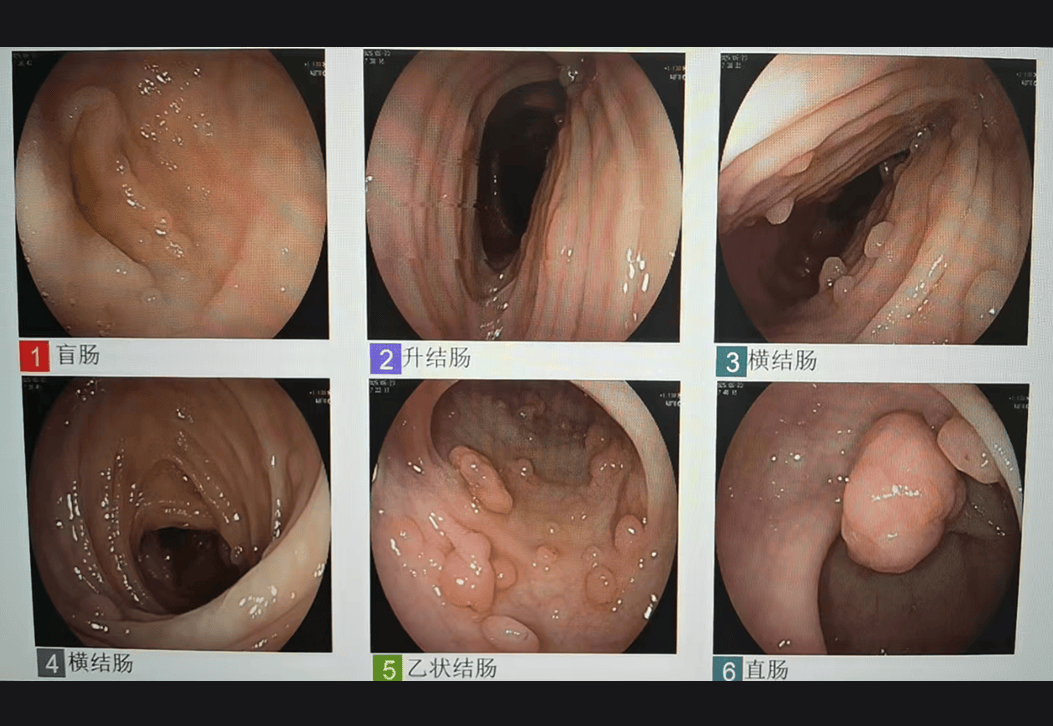Click the teal number 3 badge
The height and width of the screenshot is (726, 1053).
(731, 361)
